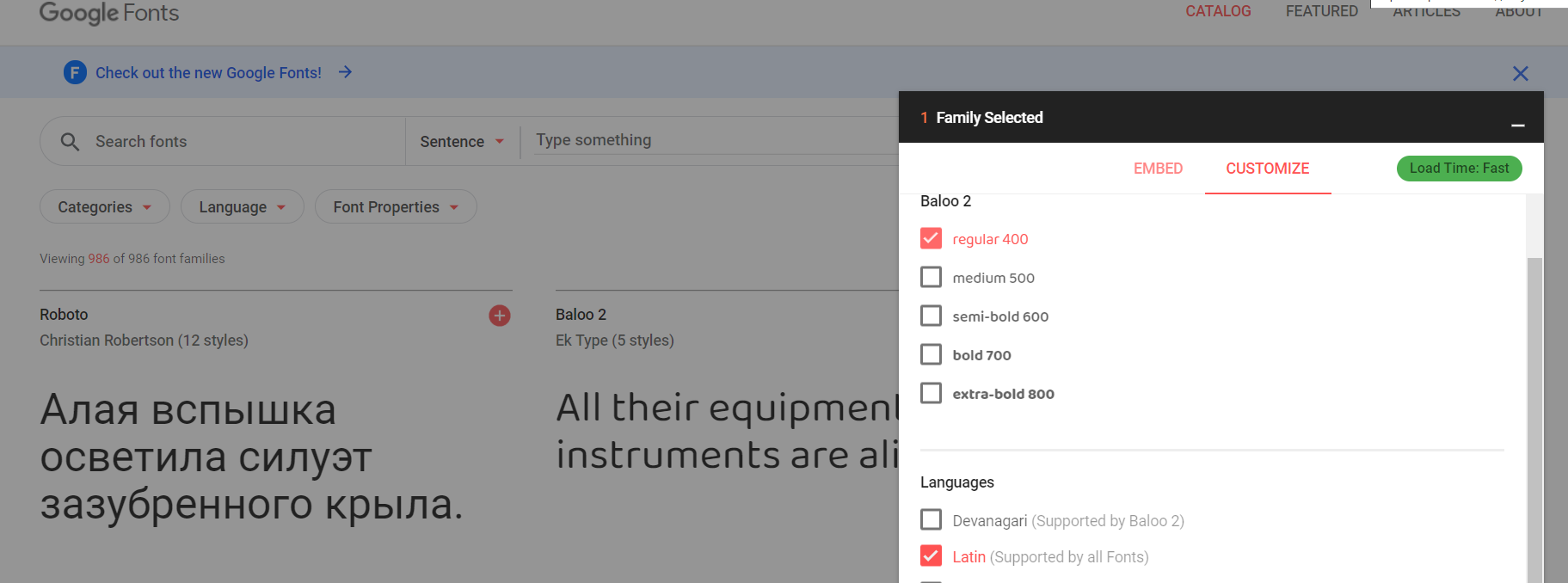Click Viewing 986 of 986 font families
Screen dimensions: 1568x583
point(132,259)
